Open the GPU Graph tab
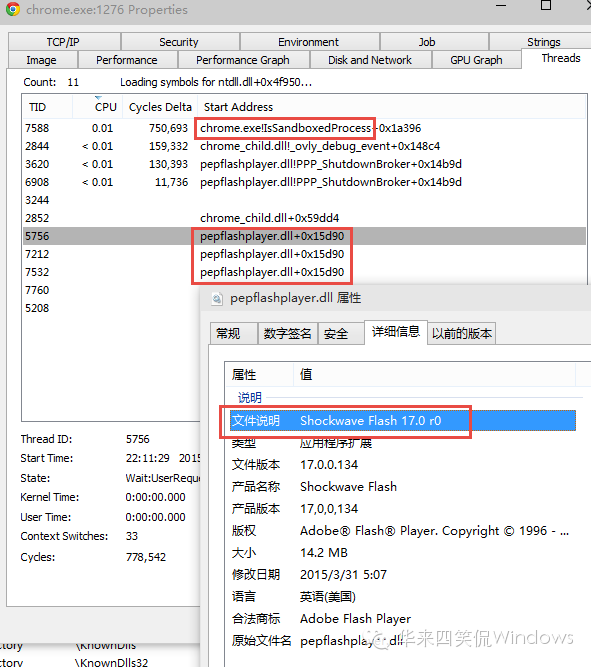Image resolution: width=591 pixels, height=667 pixels. (476, 60)
